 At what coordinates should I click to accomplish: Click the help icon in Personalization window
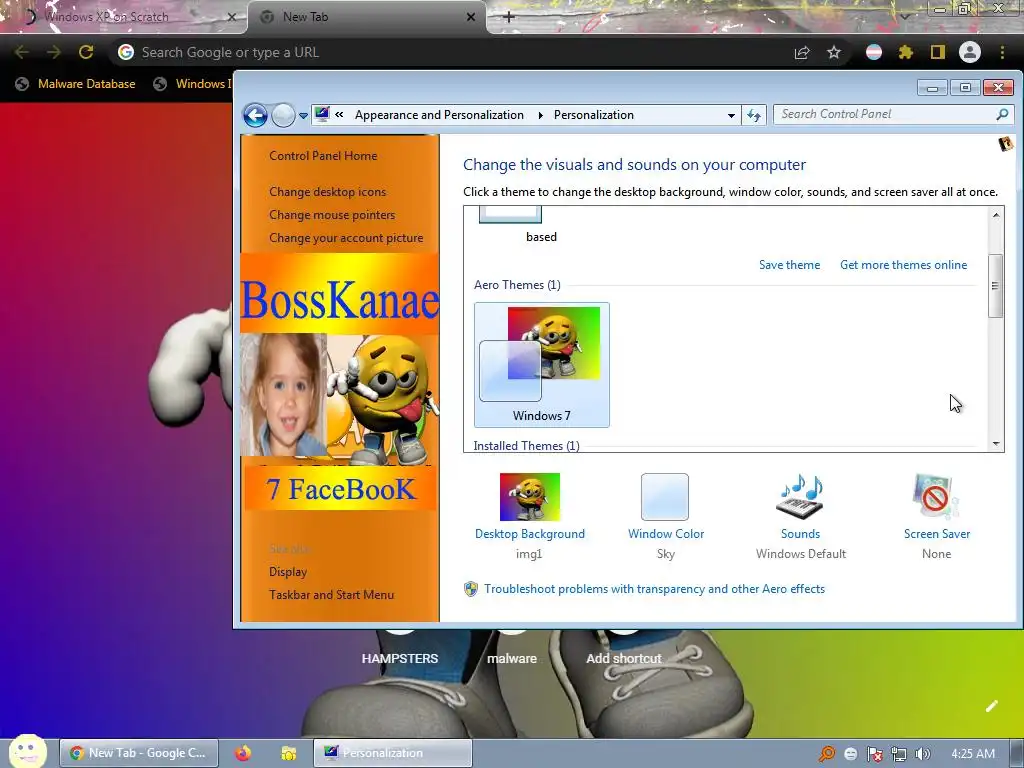[1005, 144]
